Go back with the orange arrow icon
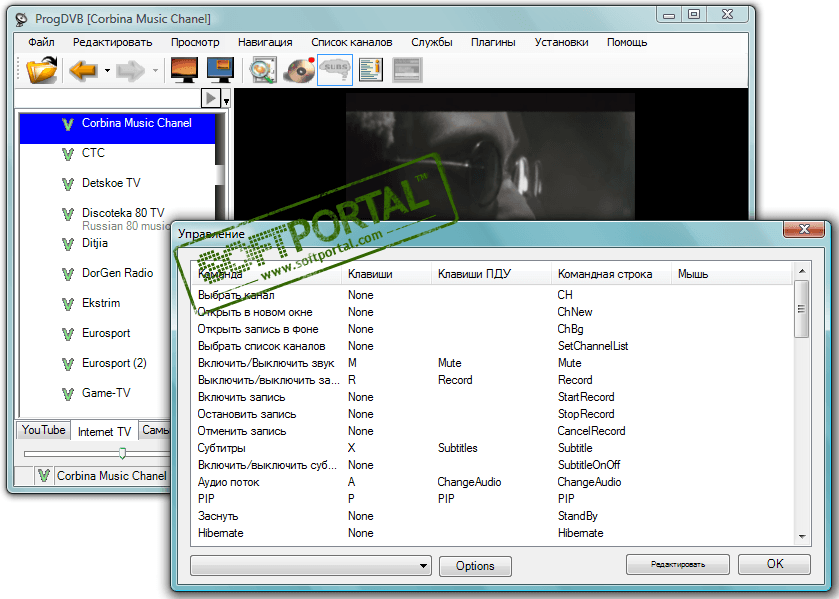 [x=83, y=70]
